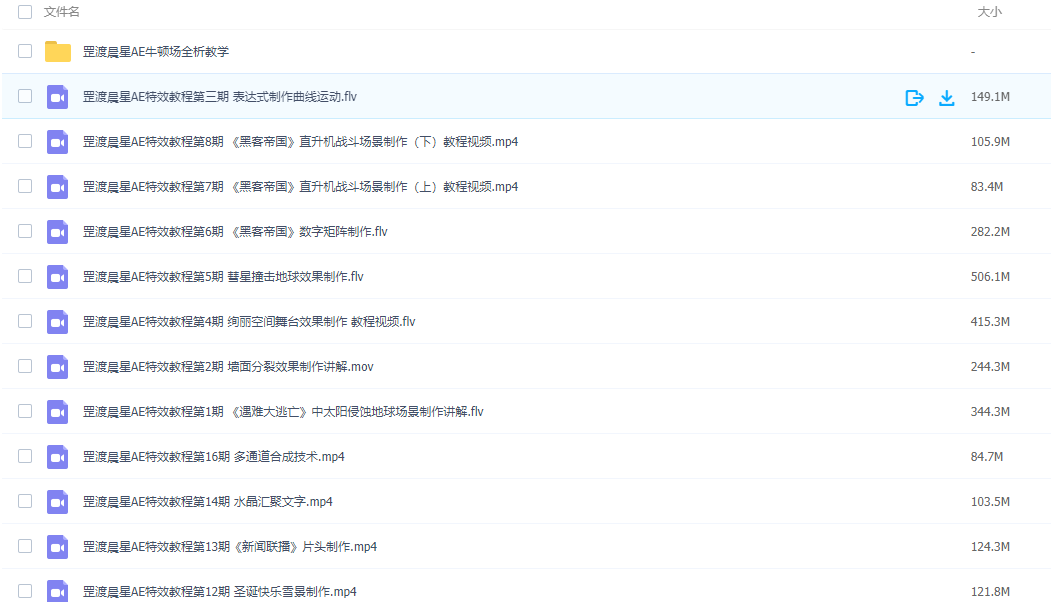Click the video icon of 第12期 圣诞快乐雪景

pos(57,591)
